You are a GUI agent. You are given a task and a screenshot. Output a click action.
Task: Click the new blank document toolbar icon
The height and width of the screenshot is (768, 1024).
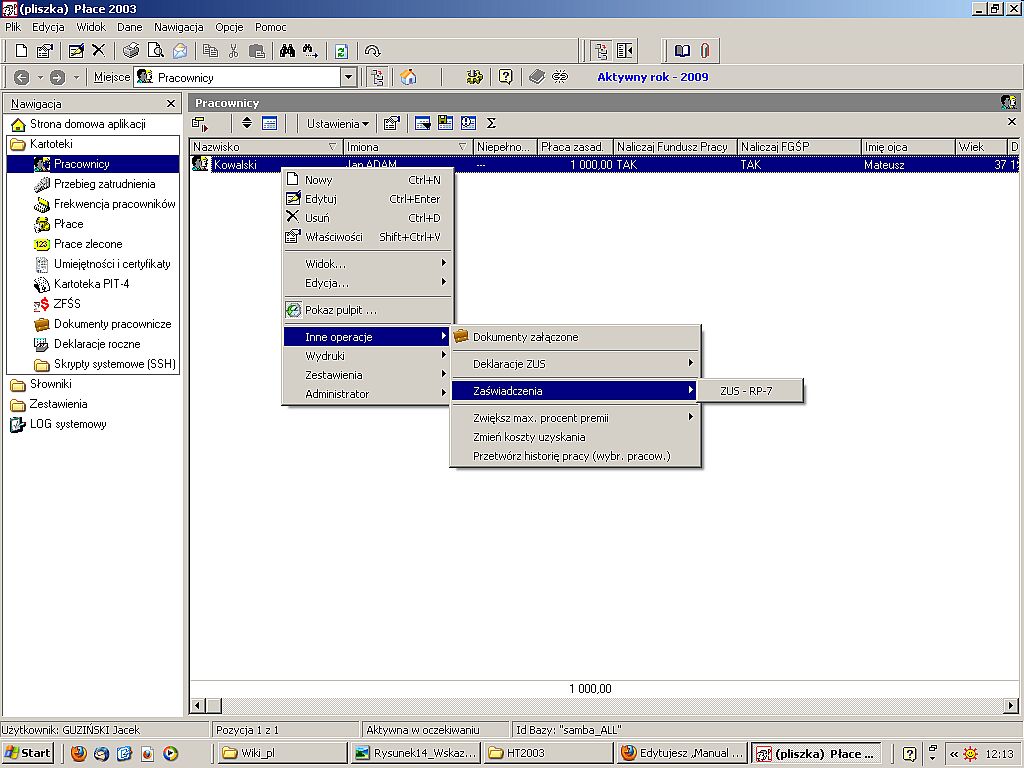[21, 51]
